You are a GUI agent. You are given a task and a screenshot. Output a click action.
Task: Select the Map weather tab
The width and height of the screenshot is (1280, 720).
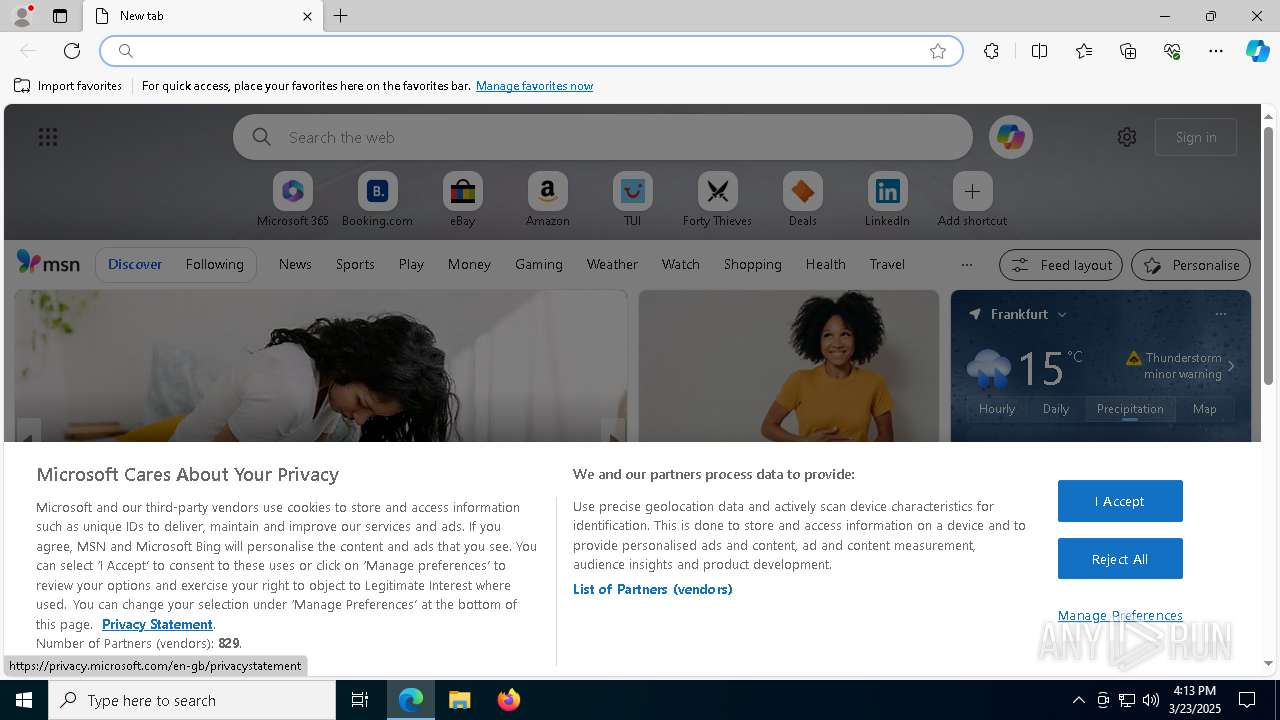(x=1204, y=408)
